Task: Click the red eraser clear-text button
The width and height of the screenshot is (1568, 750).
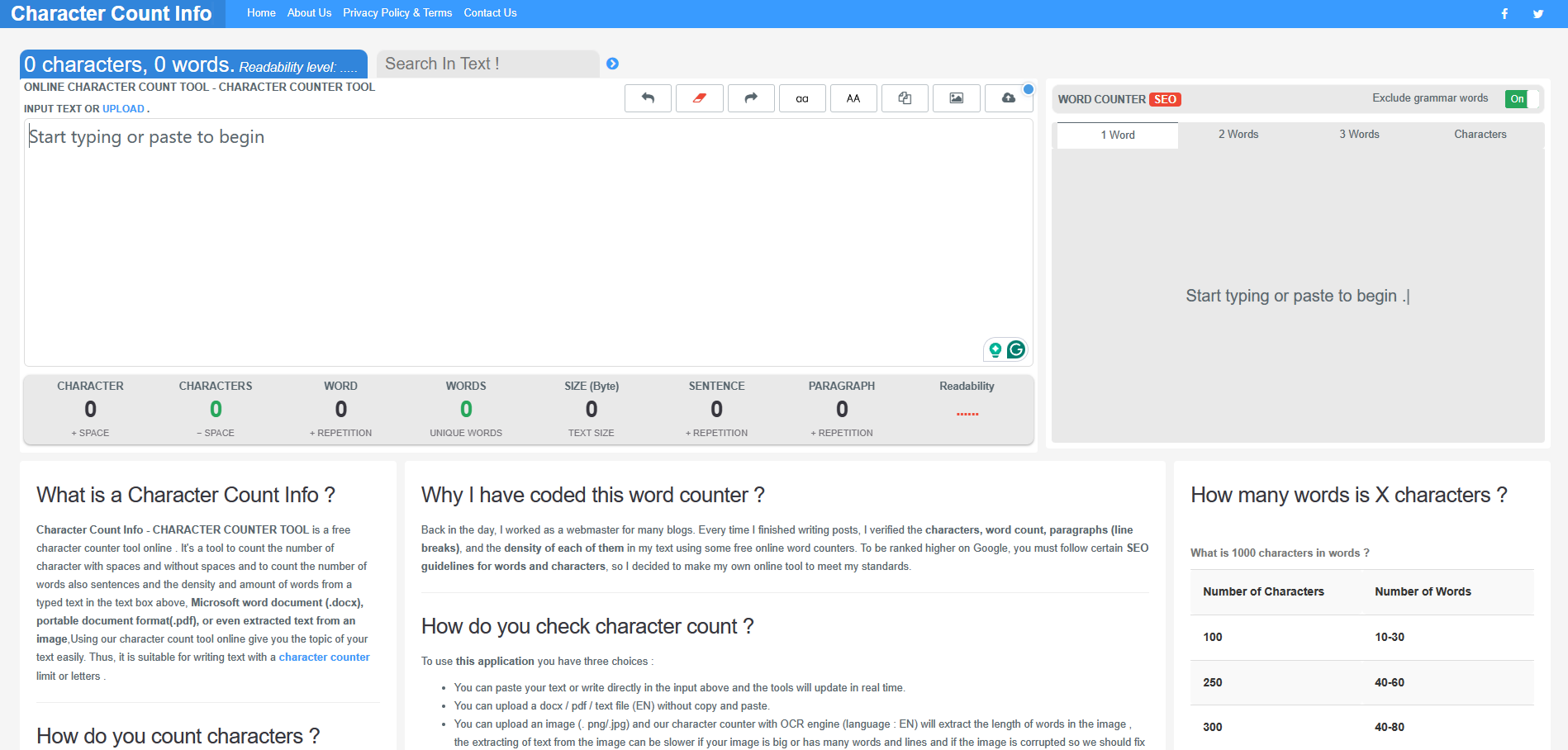Action: (699, 98)
